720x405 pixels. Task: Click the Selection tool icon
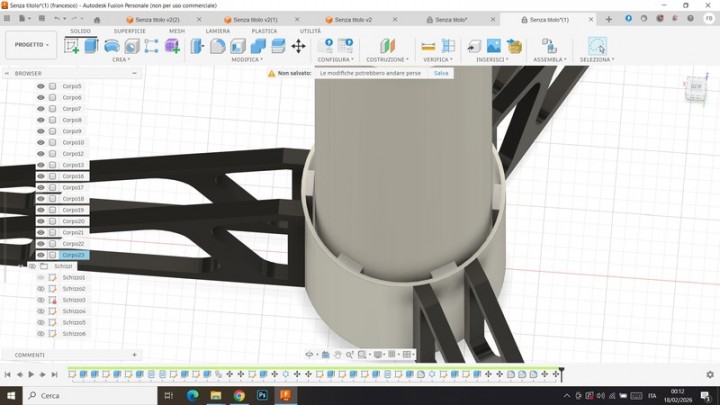tap(597, 46)
